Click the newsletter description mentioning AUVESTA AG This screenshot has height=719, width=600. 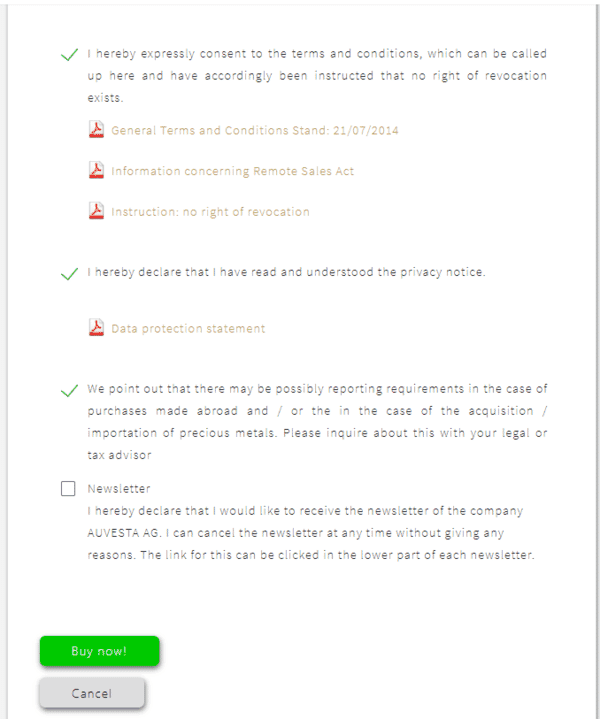(311, 533)
